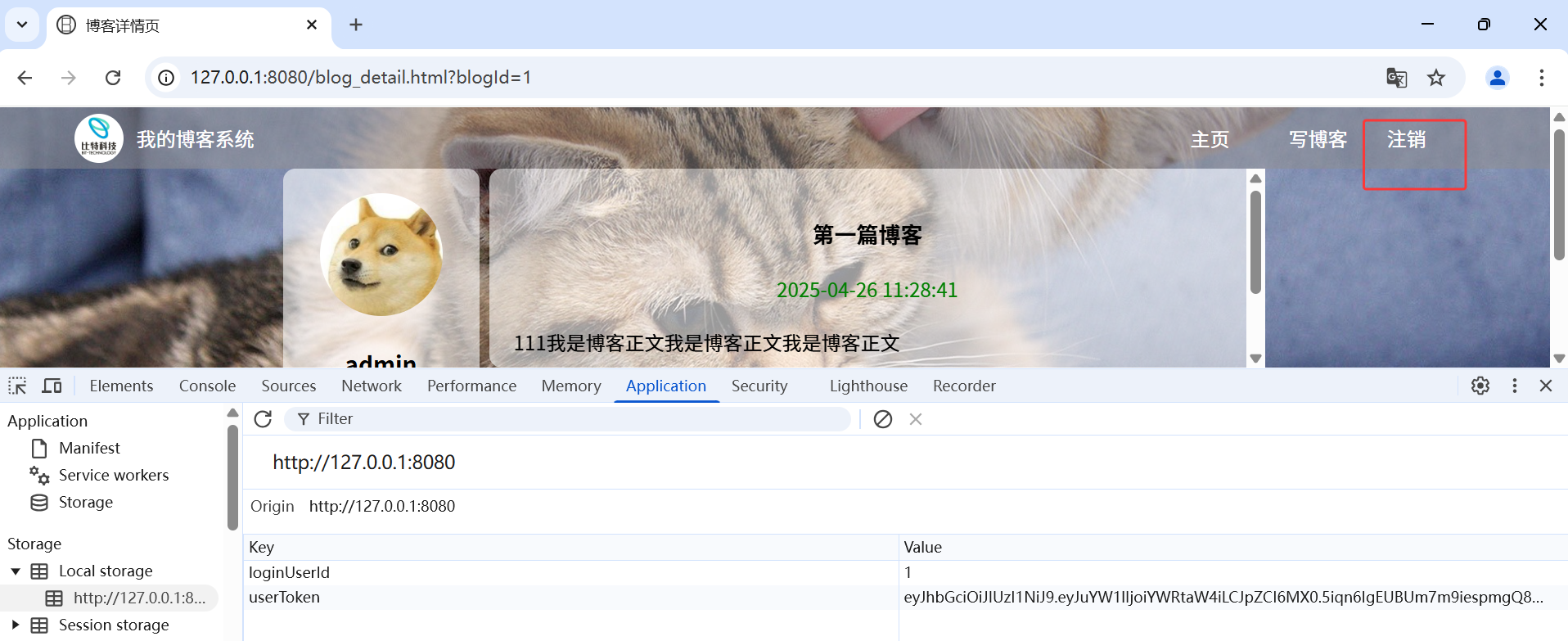Image resolution: width=1568 pixels, height=641 pixels.
Task: View site information icon in address bar
Action: (x=166, y=78)
